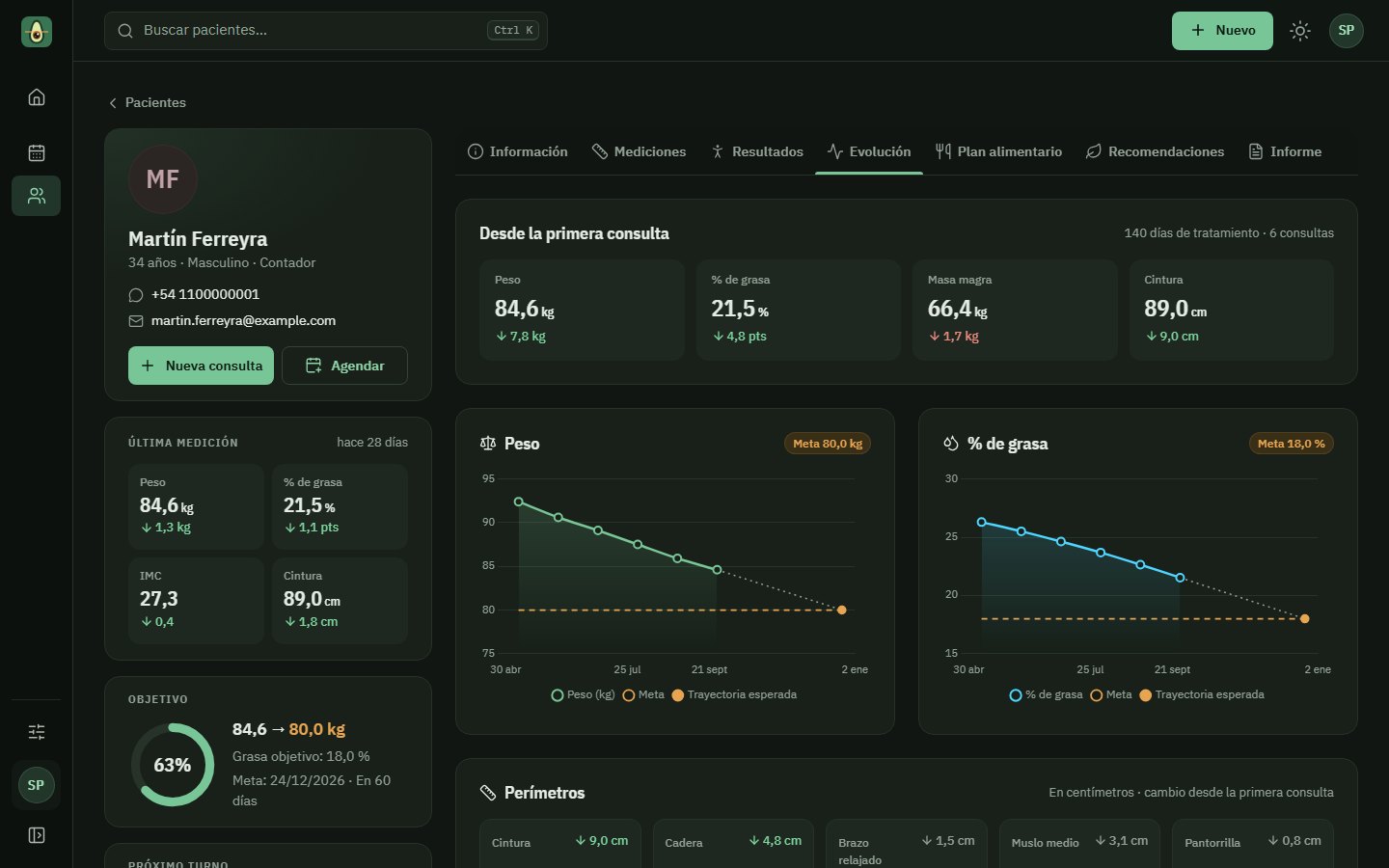Toggle Meta legend in Peso chart
Image resolution: width=1389 pixels, height=868 pixels.
pos(643,695)
